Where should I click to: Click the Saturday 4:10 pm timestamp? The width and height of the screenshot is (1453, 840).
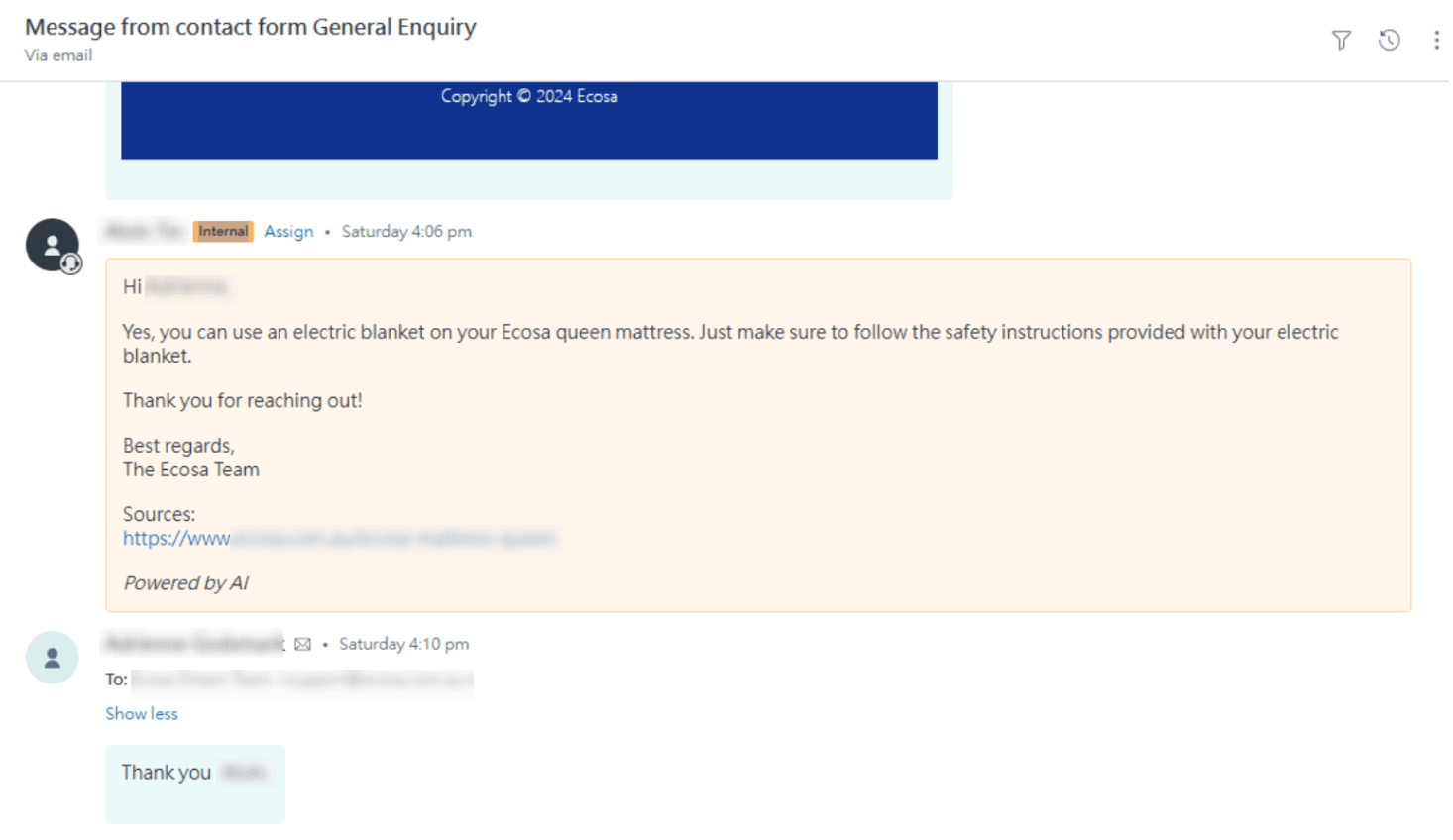coord(403,645)
